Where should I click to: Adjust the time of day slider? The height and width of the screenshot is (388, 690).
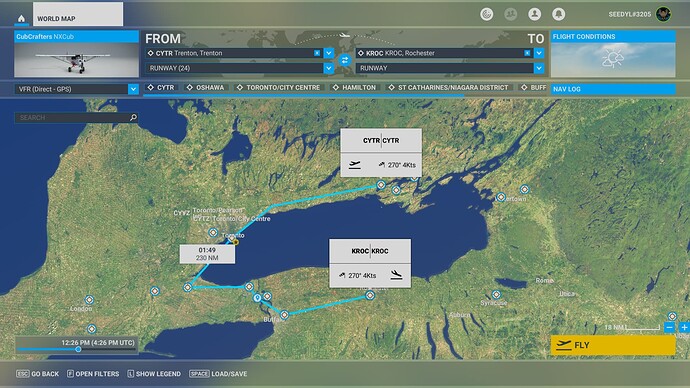78,349
